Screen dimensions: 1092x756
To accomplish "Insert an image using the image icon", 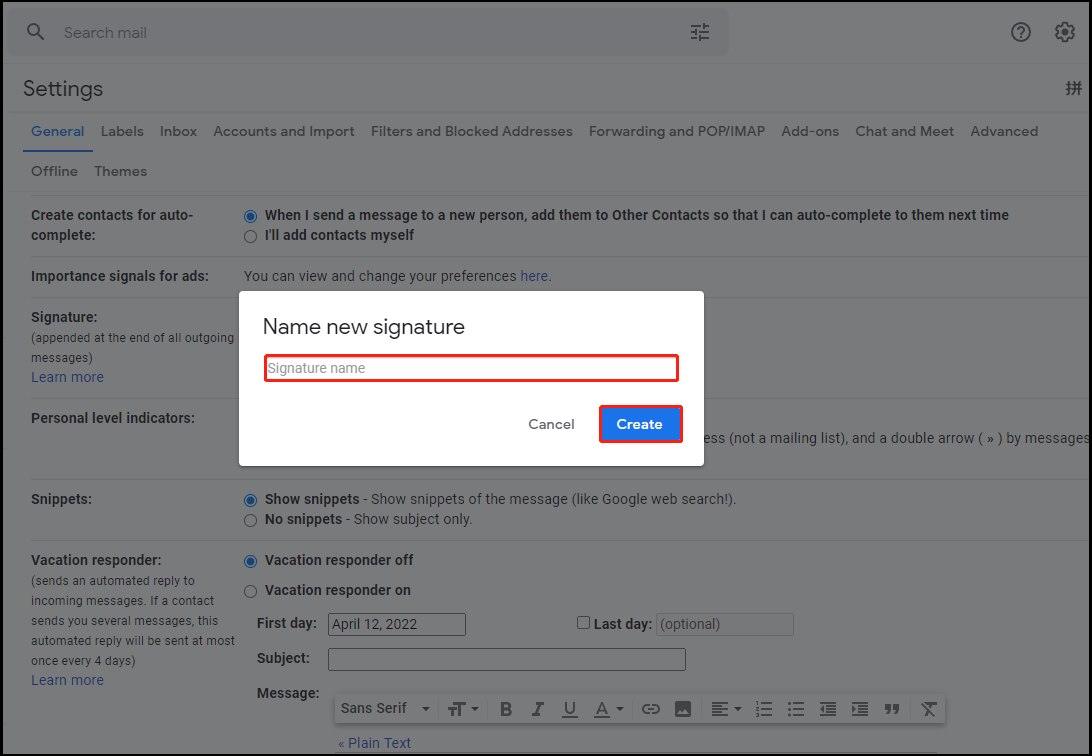I will pos(683,709).
